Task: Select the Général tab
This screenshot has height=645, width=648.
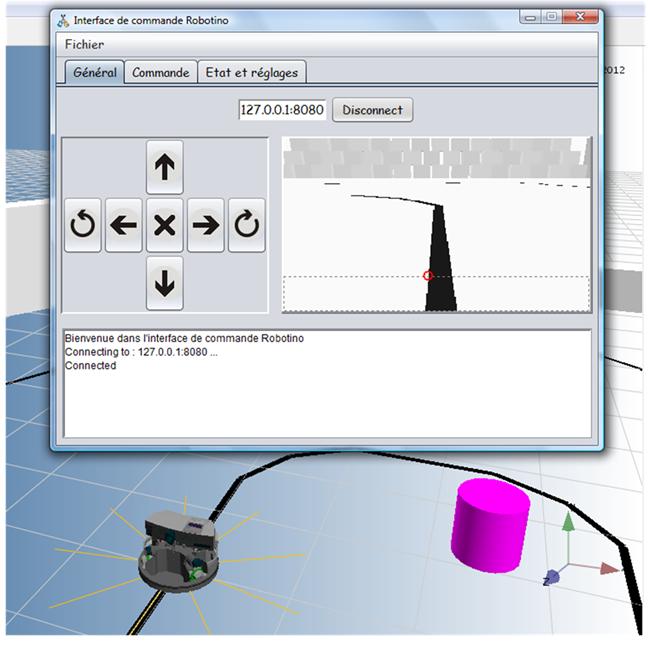Action: 94,72
